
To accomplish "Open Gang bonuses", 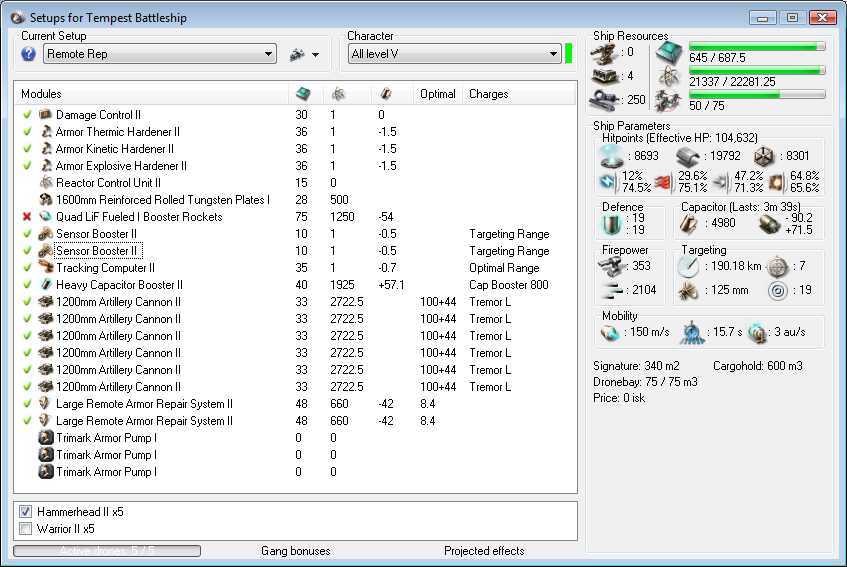I will [295, 551].
